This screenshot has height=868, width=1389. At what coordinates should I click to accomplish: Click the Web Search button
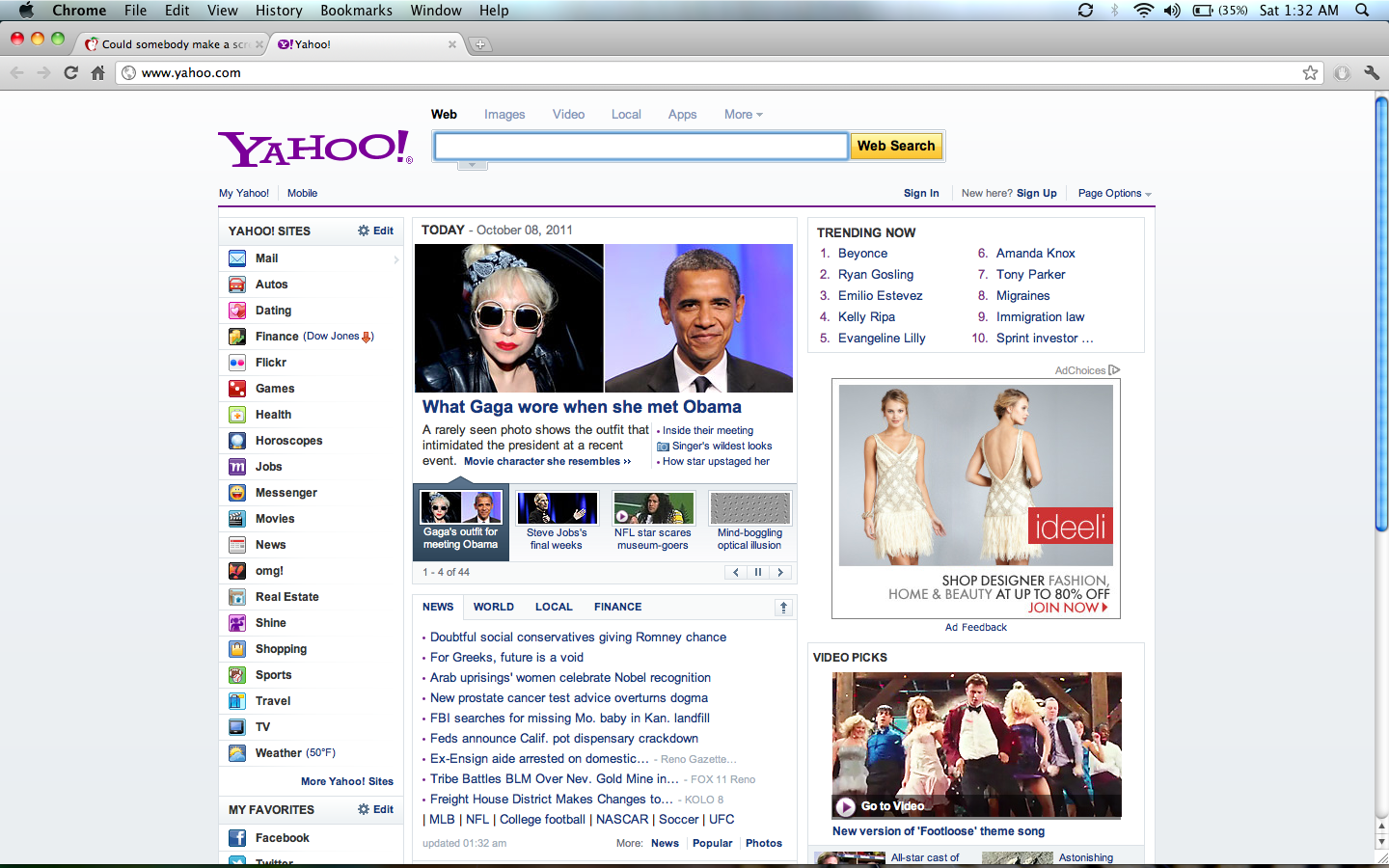(x=896, y=146)
